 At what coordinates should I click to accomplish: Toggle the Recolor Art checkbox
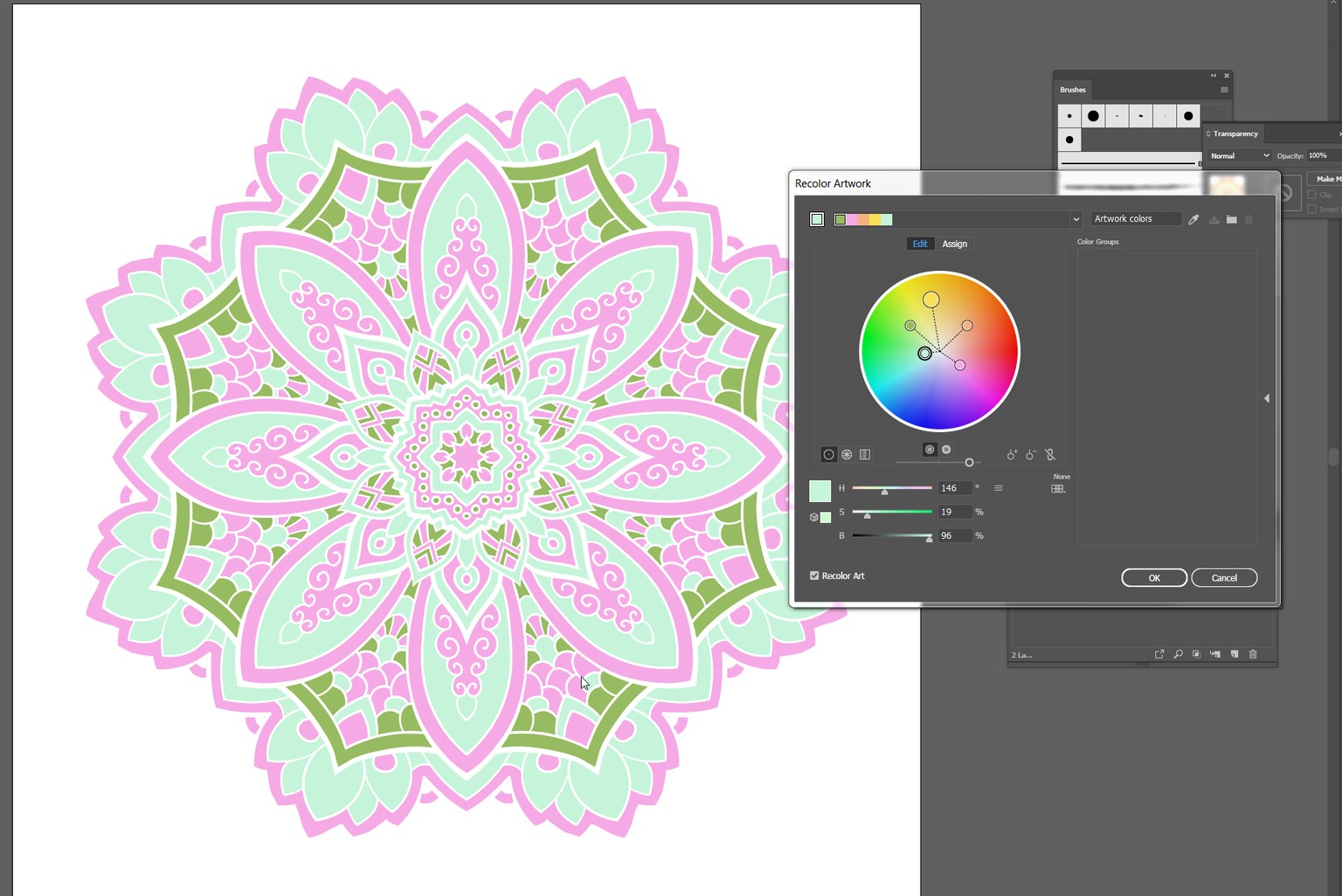(x=814, y=576)
